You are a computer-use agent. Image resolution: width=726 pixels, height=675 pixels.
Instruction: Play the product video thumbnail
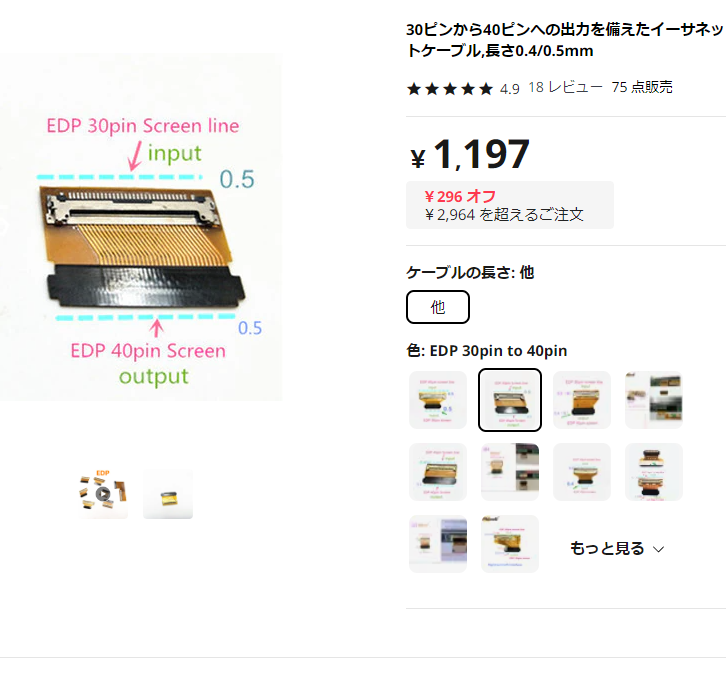click(x=103, y=494)
